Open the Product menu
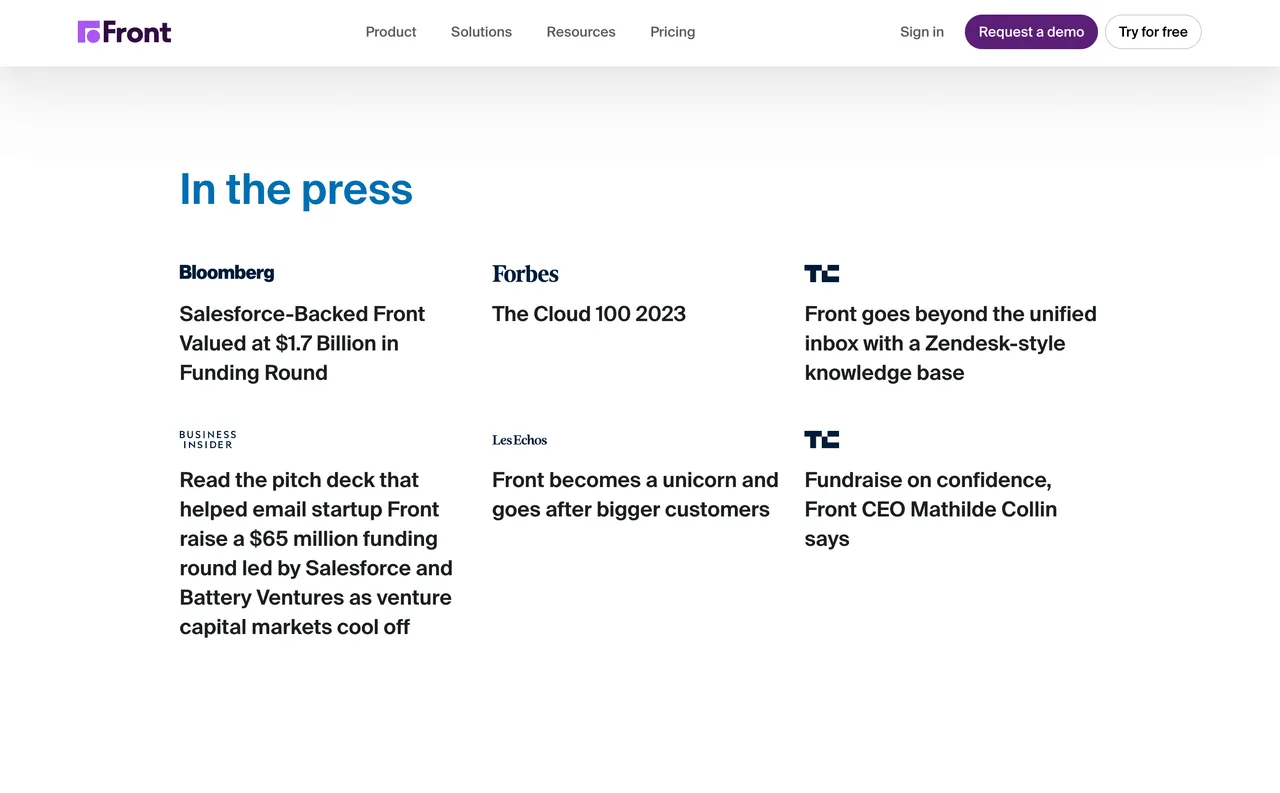Viewport: 1280px width, 793px height. pos(391,32)
